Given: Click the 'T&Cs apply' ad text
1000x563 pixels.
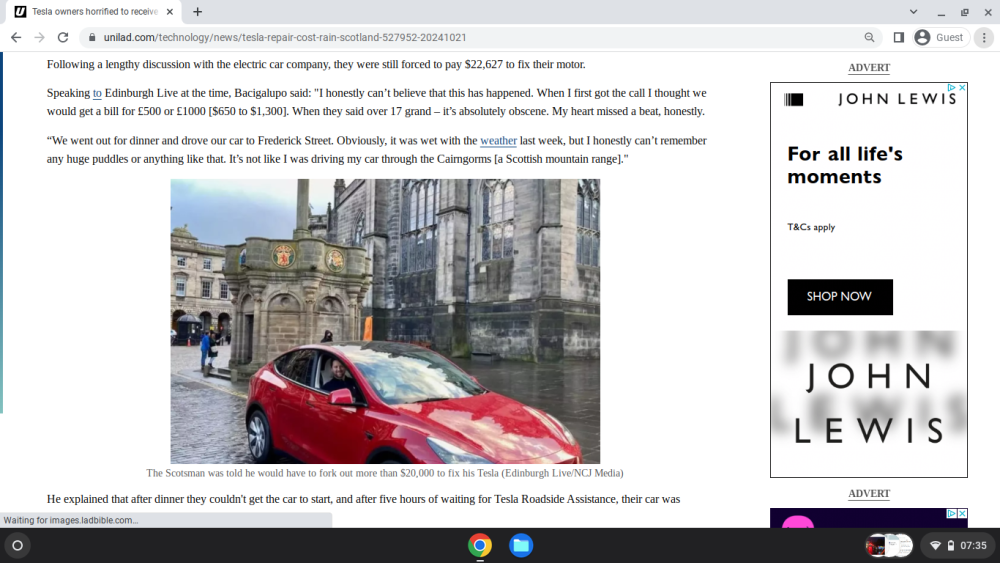Looking at the screenshot, I should 811,227.
